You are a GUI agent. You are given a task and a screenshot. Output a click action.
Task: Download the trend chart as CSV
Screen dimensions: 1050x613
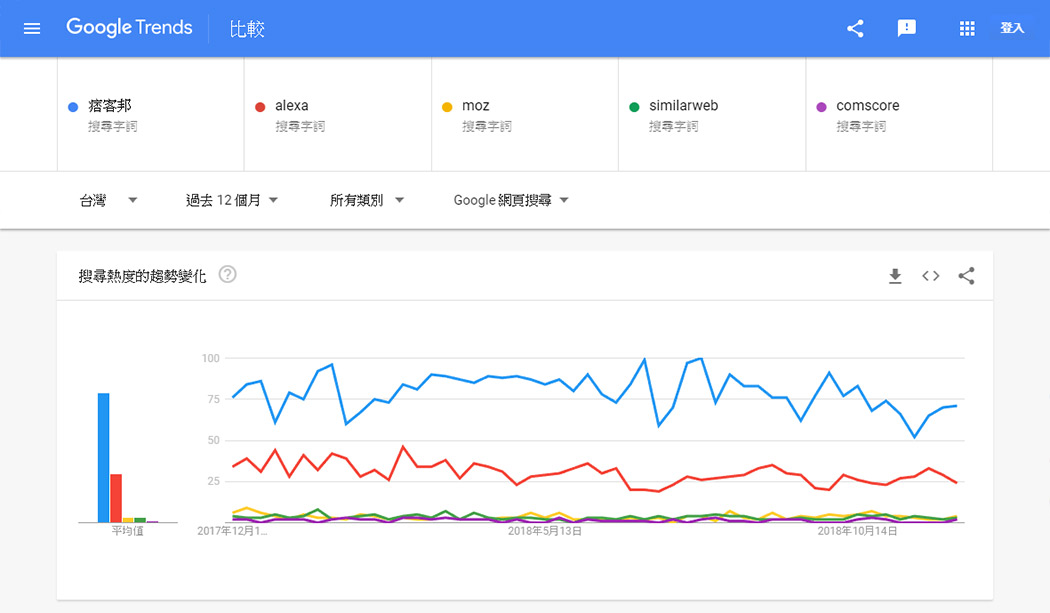click(895, 276)
